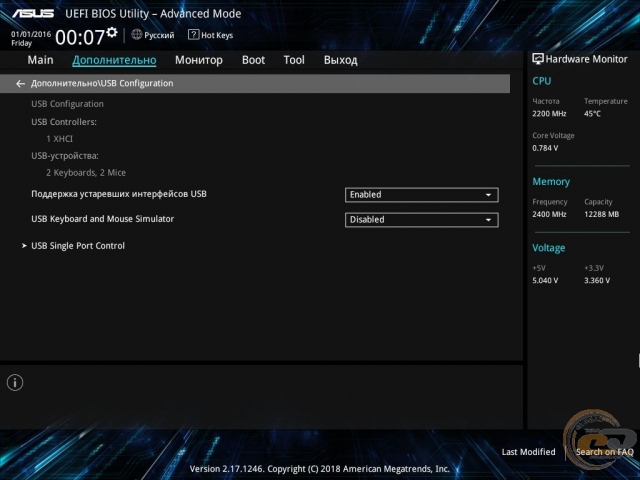Click the '1 XHCI' text
The image size is (640, 480).
(60, 139)
